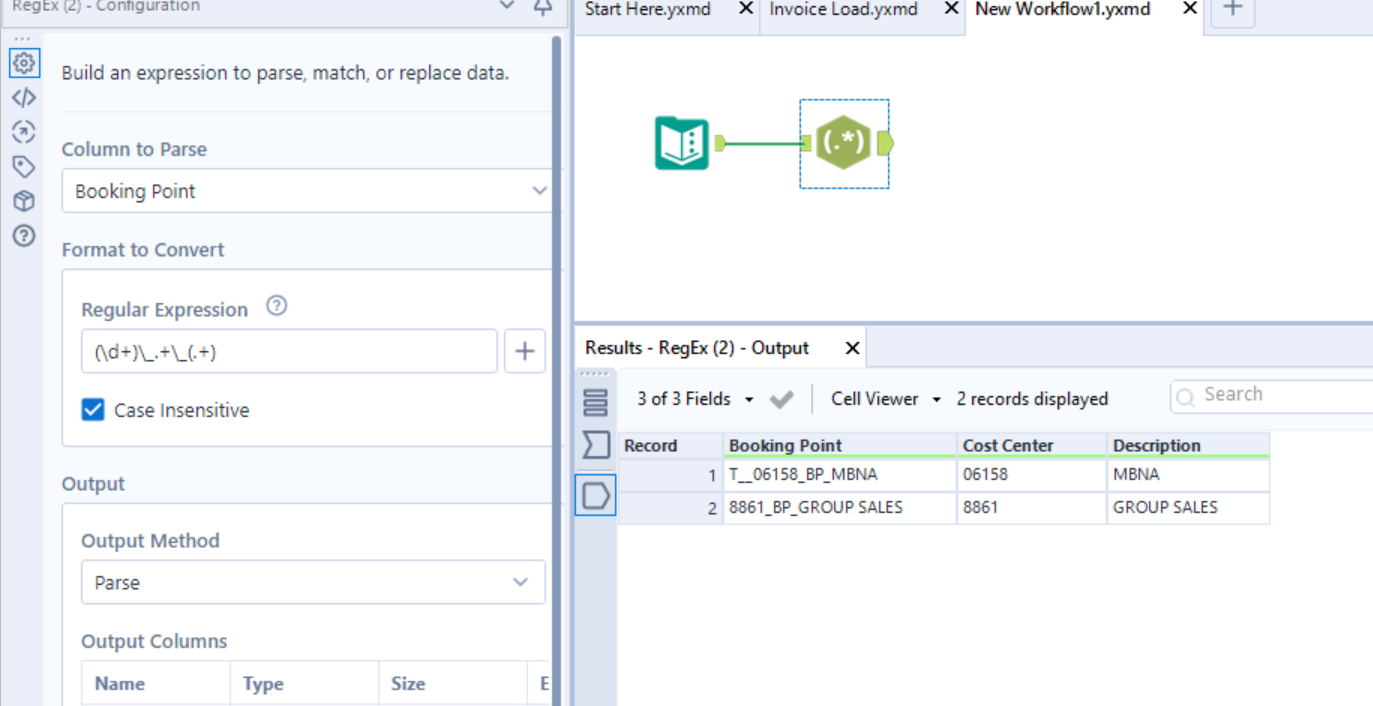Screen dimensions: 1373x706
Task: Click the package box icon in sidebar
Action: [x=24, y=200]
